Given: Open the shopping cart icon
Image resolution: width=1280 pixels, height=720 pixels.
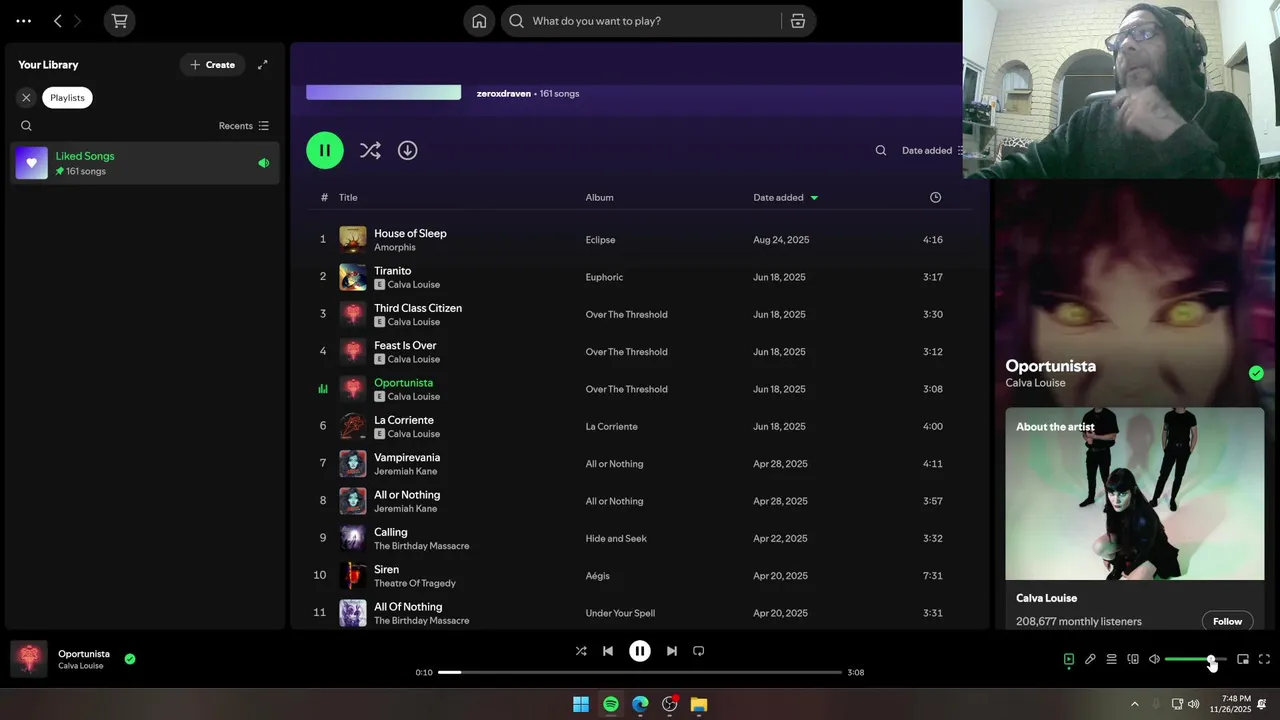Looking at the screenshot, I should pyautogui.click(x=119, y=21).
